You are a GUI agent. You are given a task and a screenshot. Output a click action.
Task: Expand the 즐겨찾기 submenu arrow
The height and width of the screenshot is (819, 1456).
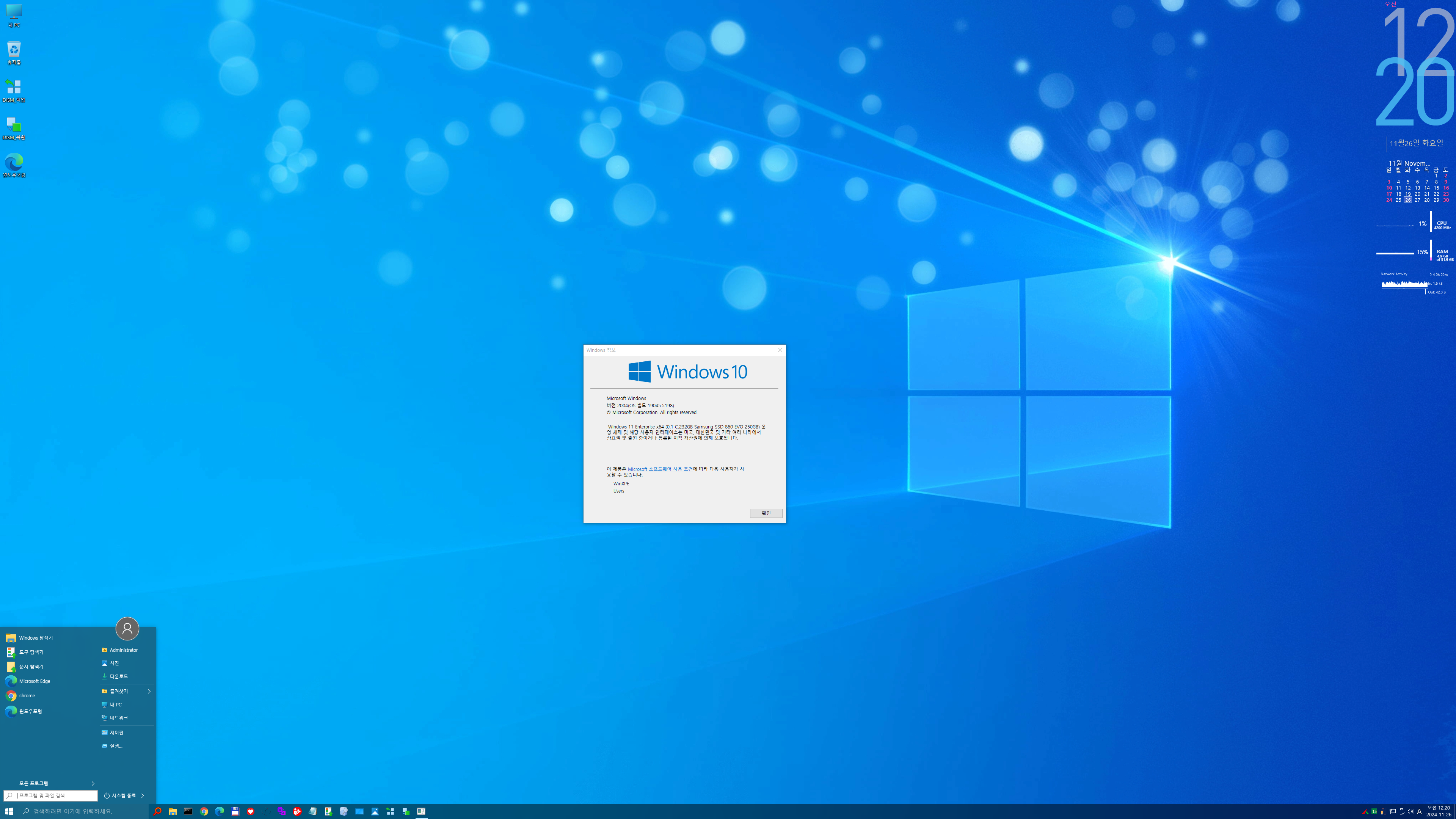149,691
